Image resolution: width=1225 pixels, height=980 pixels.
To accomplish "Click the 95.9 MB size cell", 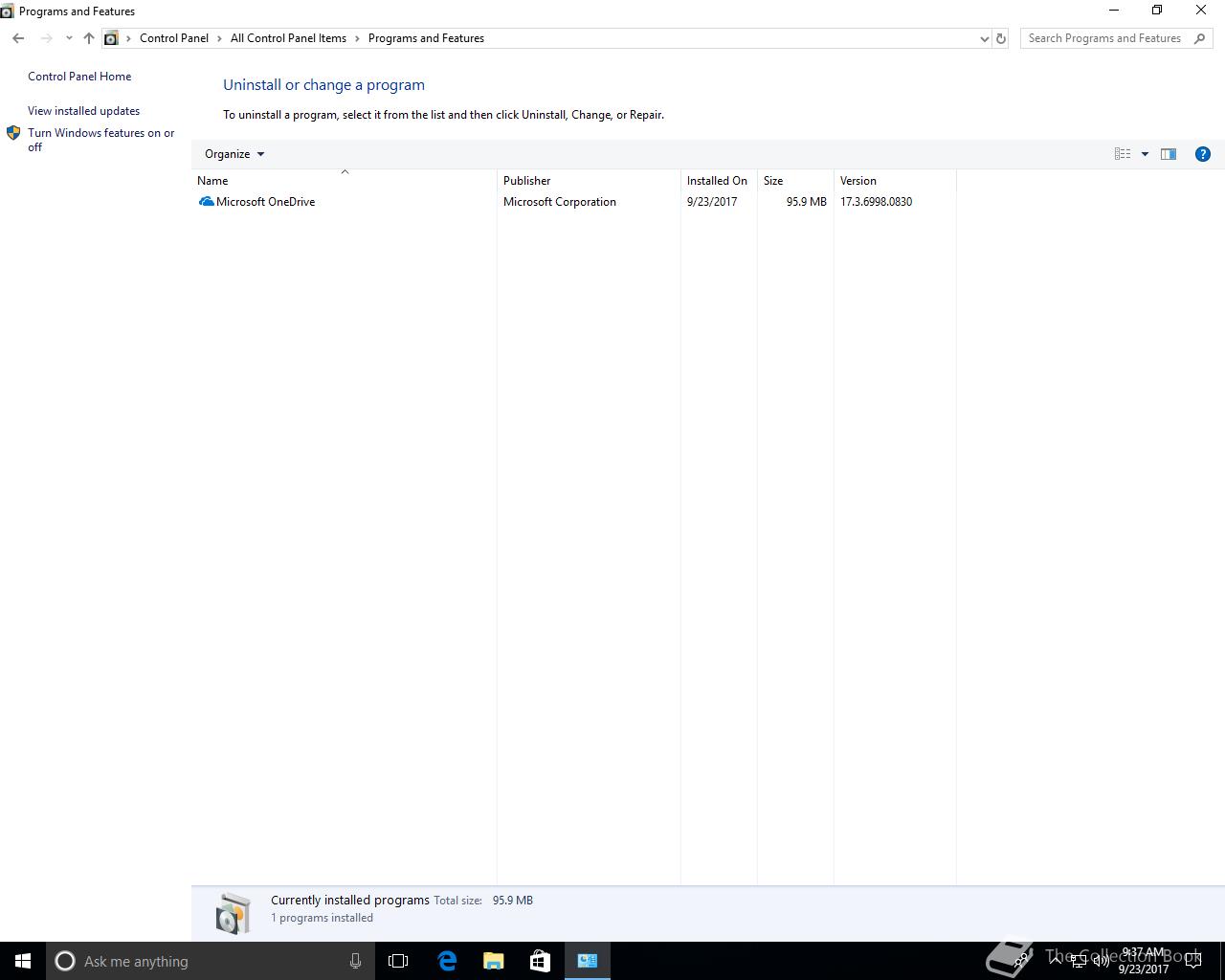I will [807, 202].
